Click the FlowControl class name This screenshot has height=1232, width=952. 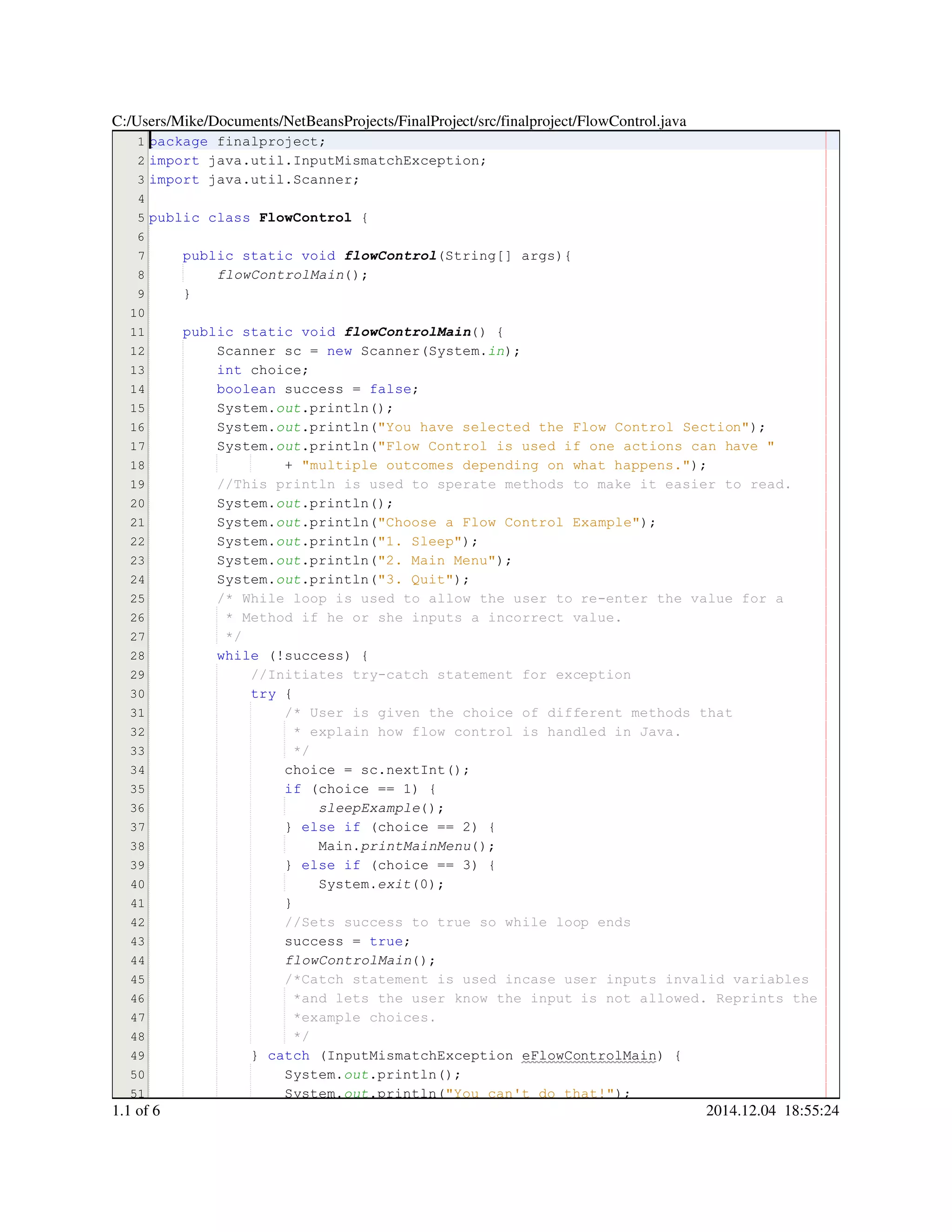point(305,218)
